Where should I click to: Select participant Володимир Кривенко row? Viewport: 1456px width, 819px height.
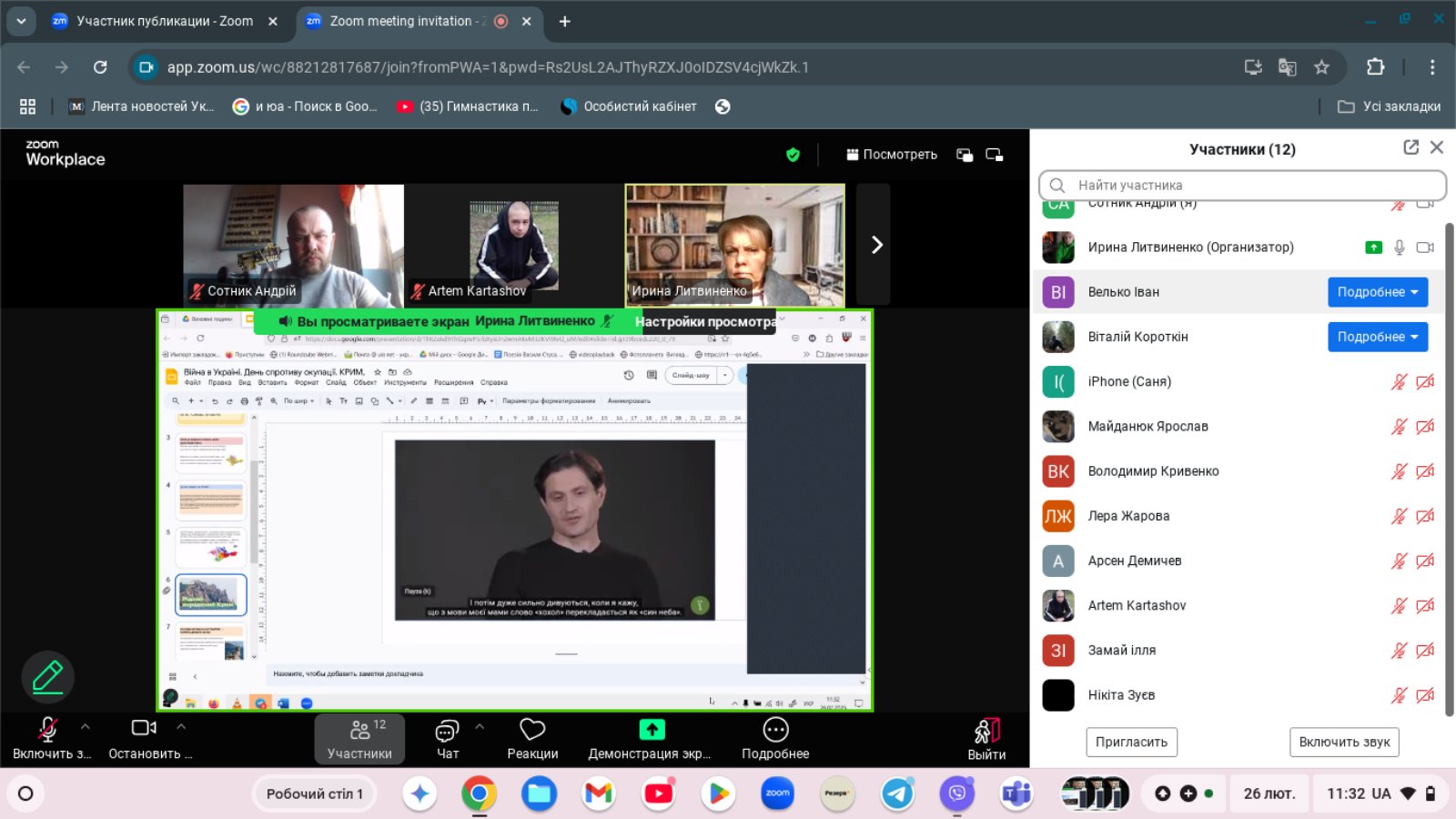click(1238, 471)
